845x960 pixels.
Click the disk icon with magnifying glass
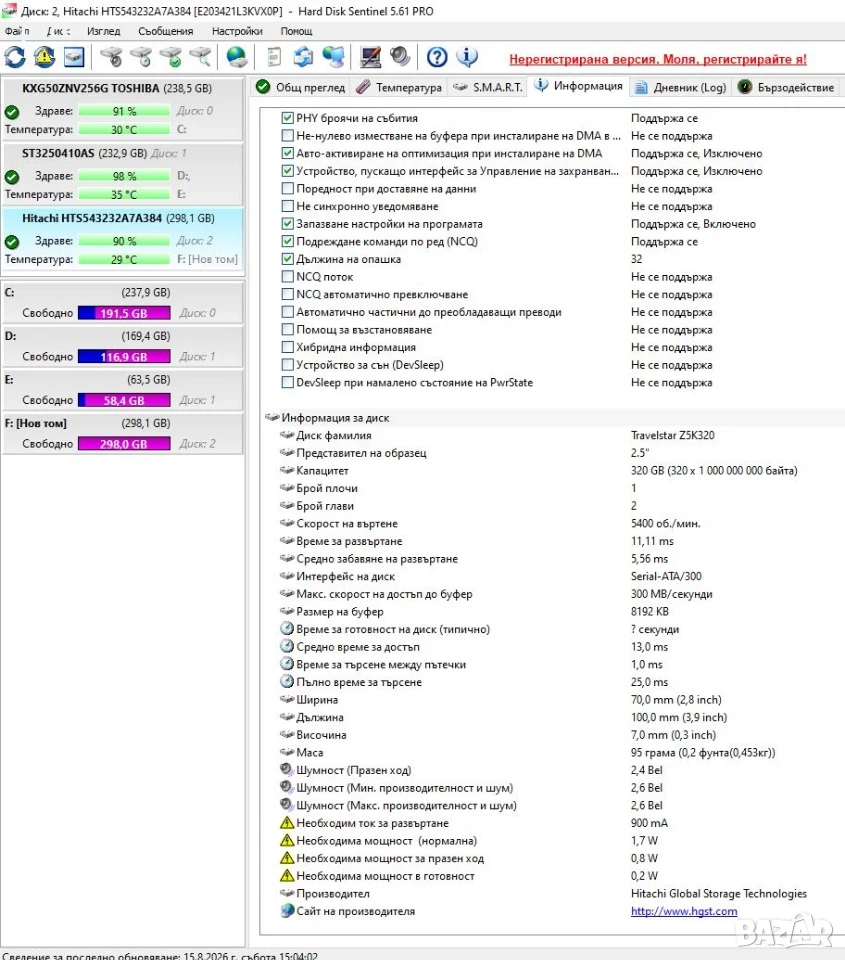[x=200, y=58]
